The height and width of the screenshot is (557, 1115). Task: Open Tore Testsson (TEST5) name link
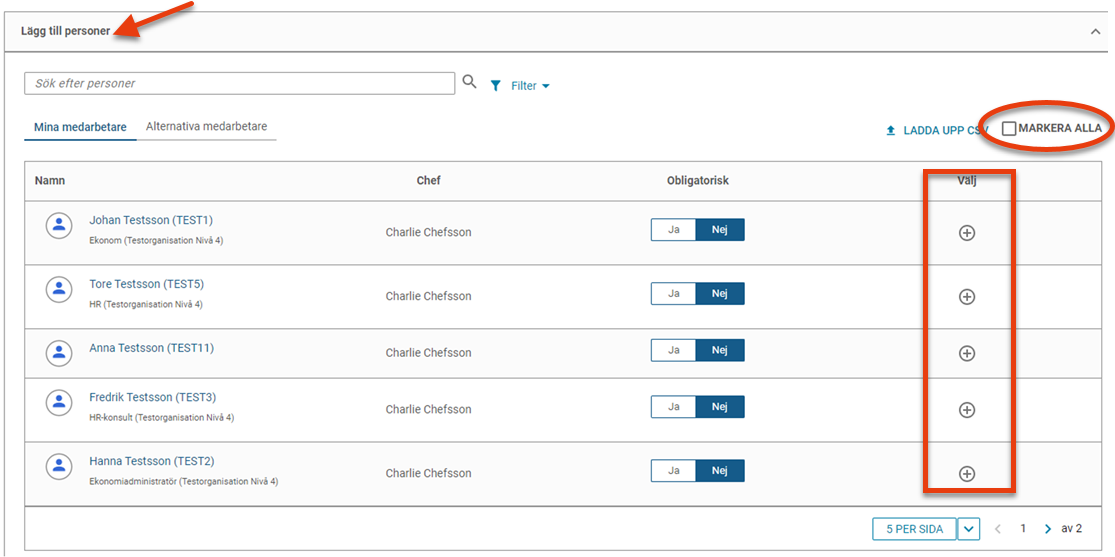[x=146, y=284]
